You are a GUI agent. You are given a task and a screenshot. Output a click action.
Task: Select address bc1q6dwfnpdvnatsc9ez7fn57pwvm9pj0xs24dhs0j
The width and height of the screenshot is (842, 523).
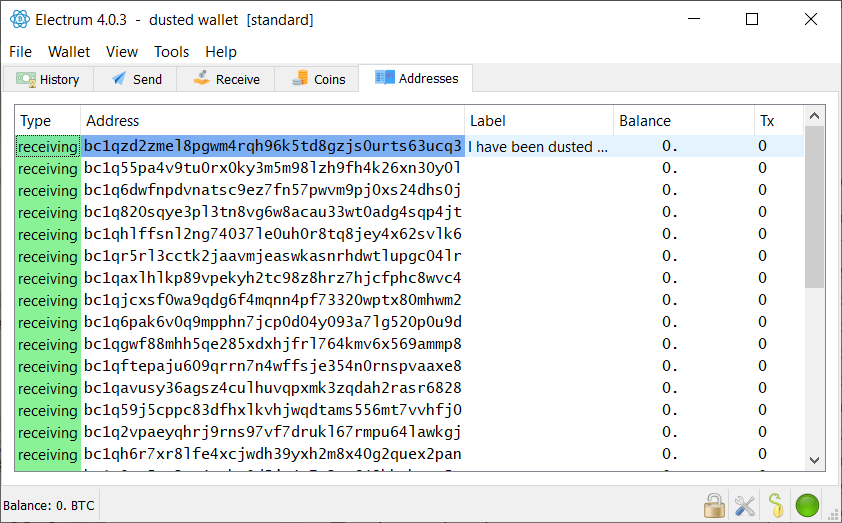272,190
